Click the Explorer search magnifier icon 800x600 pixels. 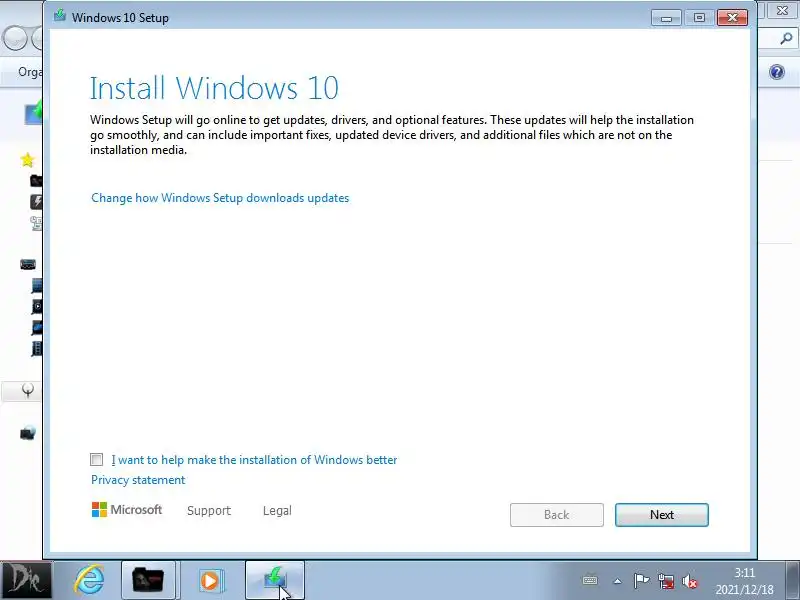coord(786,38)
